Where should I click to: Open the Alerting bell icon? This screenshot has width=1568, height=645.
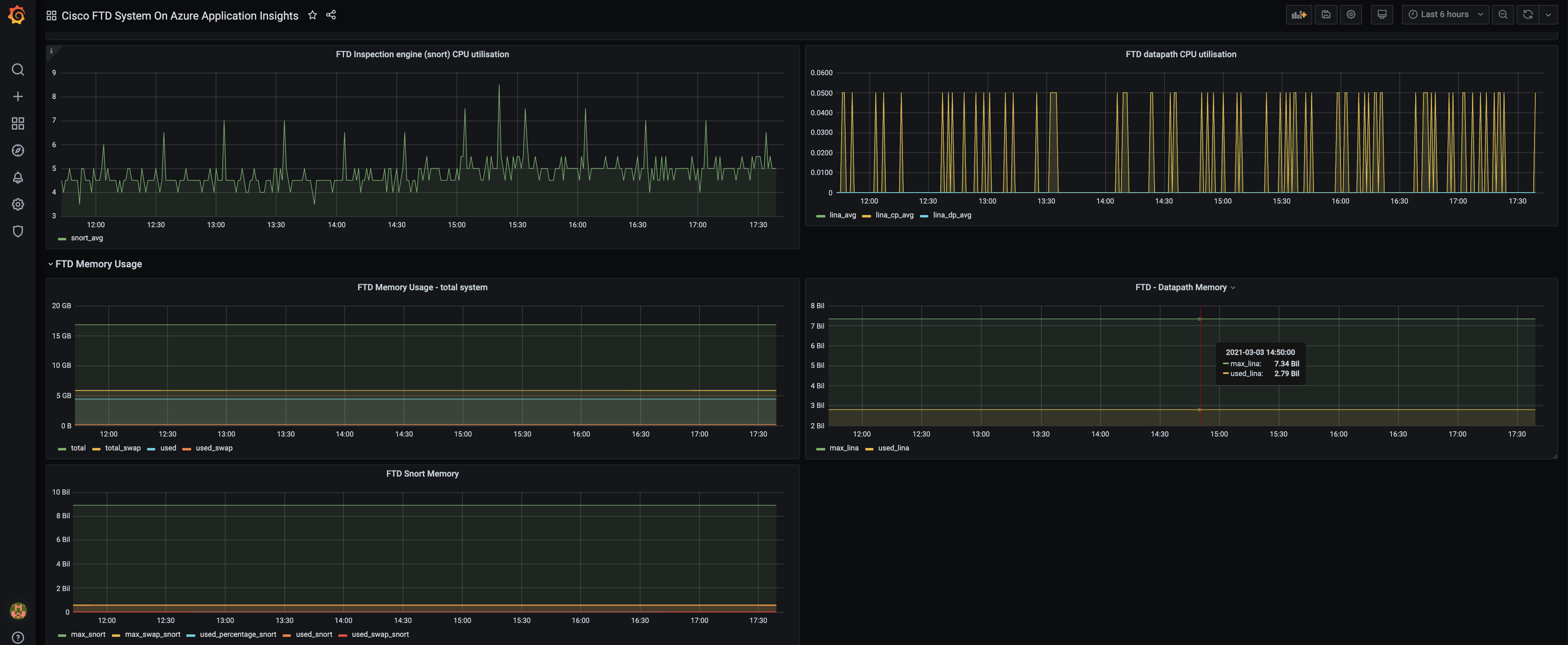[x=18, y=177]
